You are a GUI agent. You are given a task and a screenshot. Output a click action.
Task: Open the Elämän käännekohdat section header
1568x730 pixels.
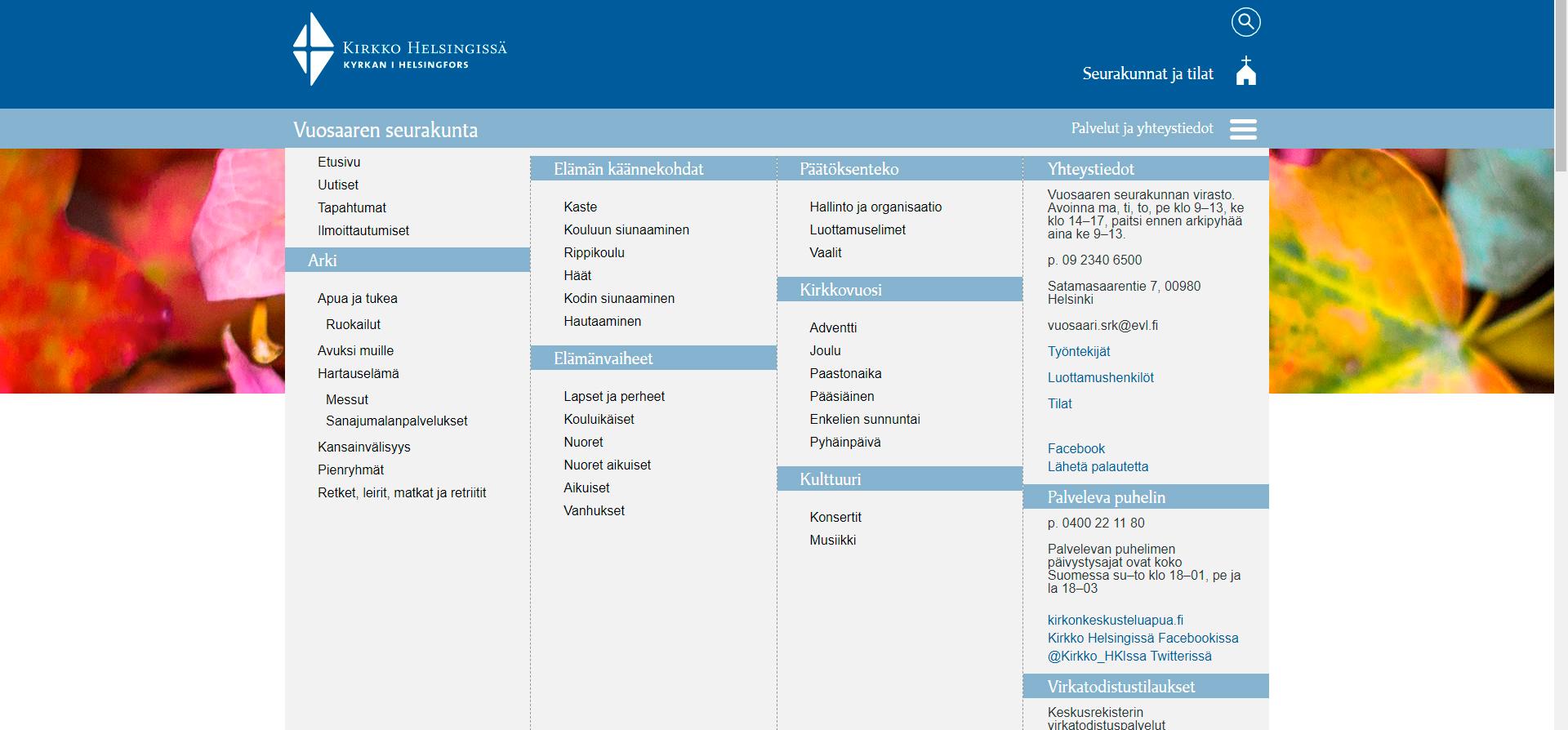click(628, 169)
